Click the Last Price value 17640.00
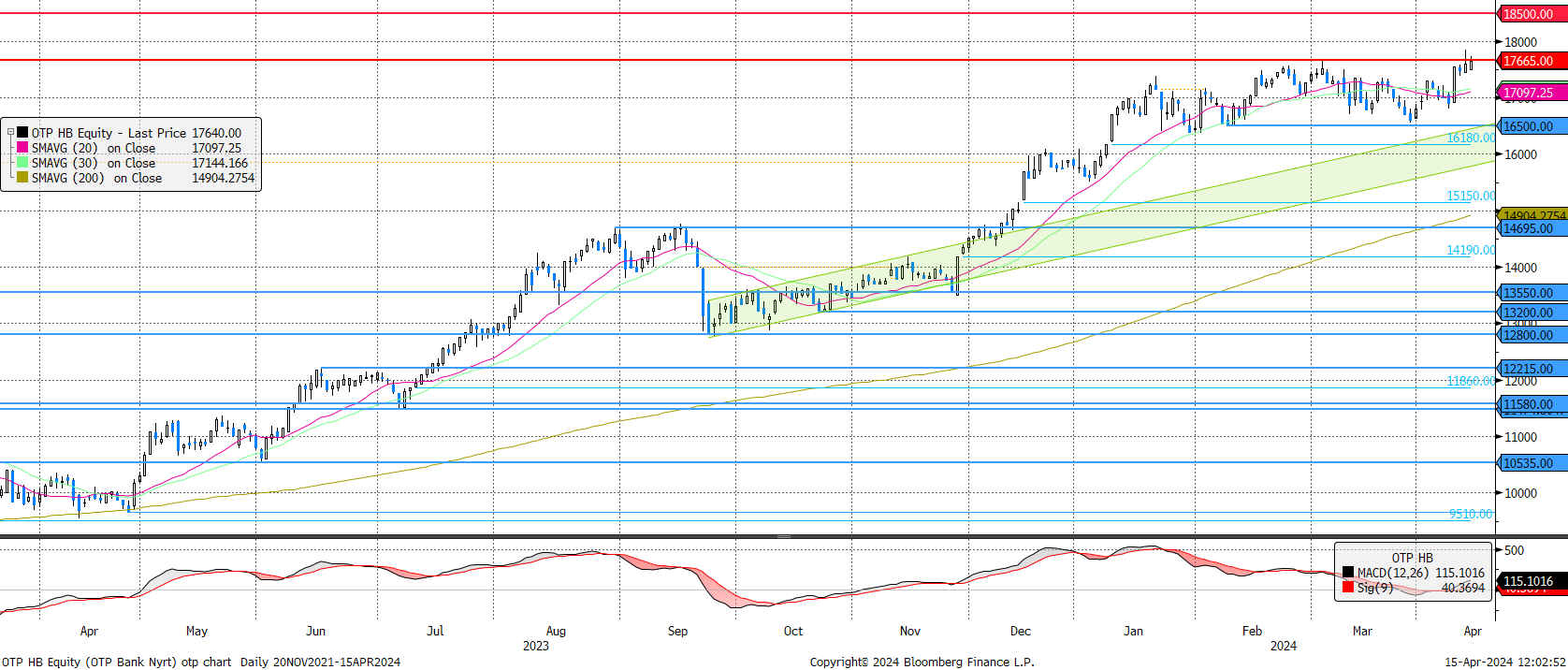The width and height of the screenshot is (1568, 670). [x=216, y=133]
